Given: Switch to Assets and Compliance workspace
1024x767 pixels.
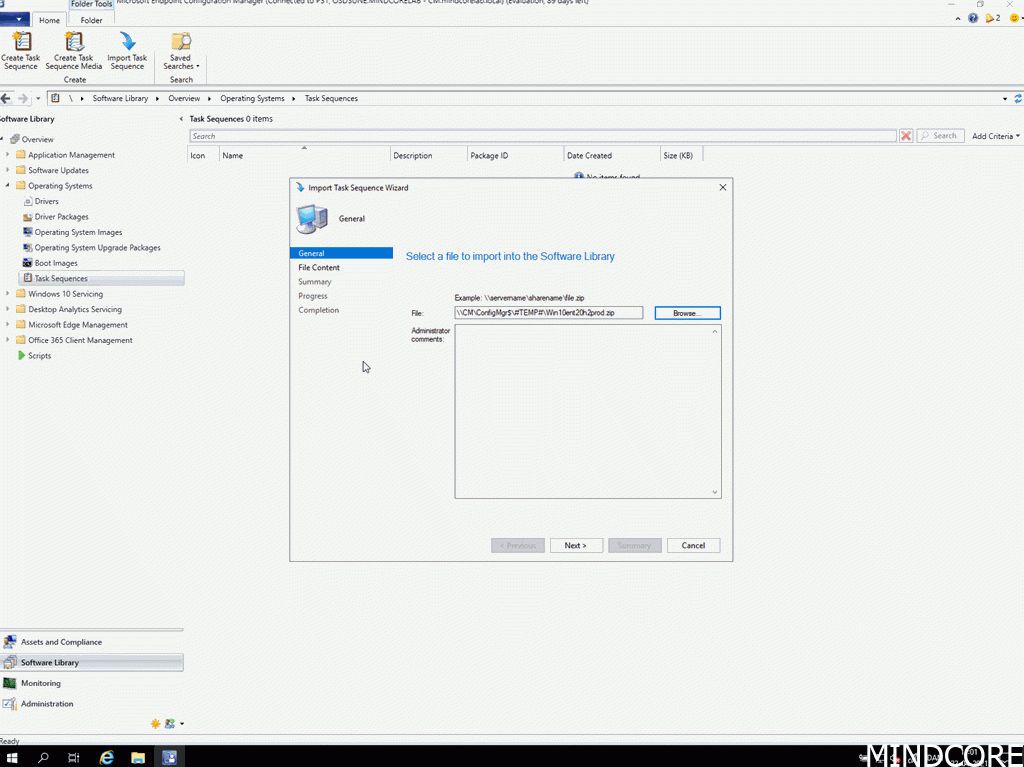Looking at the screenshot, I should pyautogui.click(x=61, y=642).
